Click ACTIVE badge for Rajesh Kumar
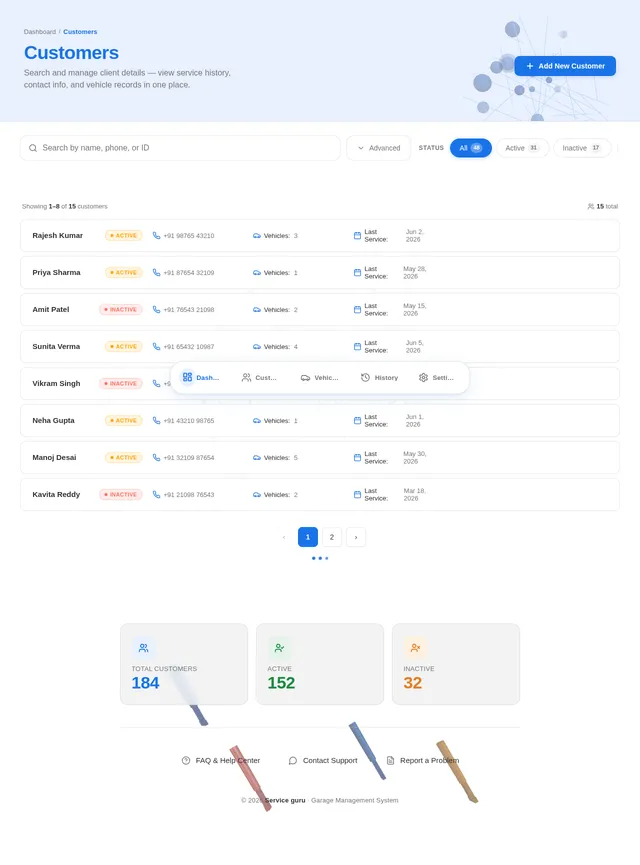The image size is (640, 865). (124, 236)
